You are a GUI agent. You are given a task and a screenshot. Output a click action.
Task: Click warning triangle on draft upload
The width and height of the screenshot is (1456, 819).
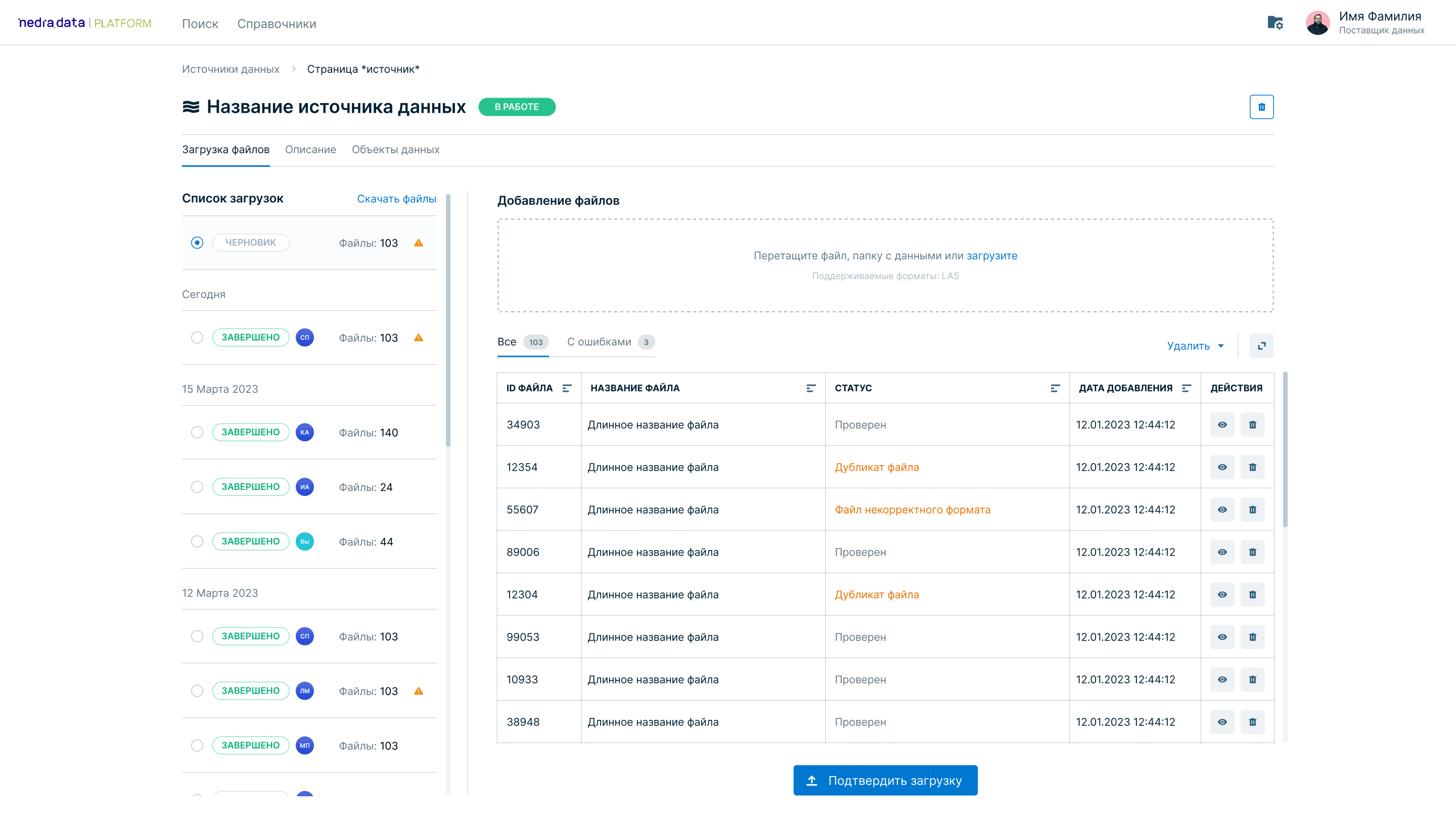[418, 243]
